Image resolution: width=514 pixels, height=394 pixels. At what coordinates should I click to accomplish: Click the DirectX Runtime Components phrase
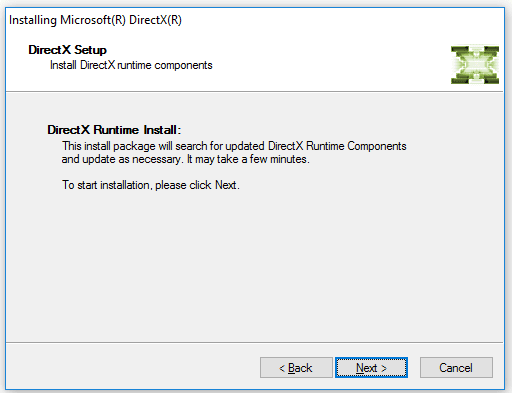(x=337, y=146)
